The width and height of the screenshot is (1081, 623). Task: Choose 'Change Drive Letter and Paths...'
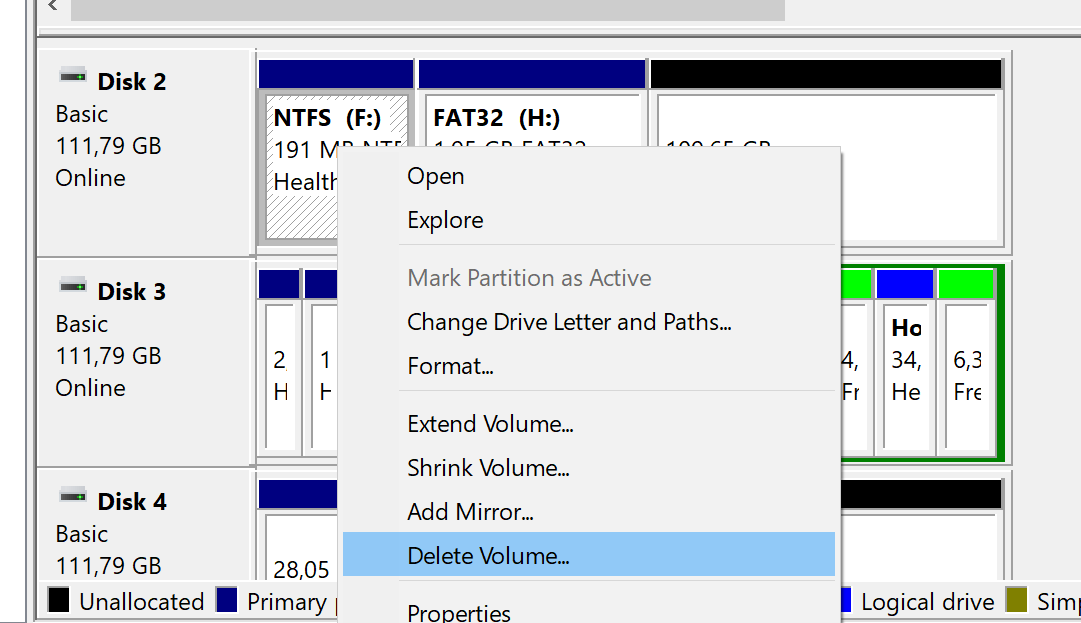pyautogui.click(x=569, y=321)
